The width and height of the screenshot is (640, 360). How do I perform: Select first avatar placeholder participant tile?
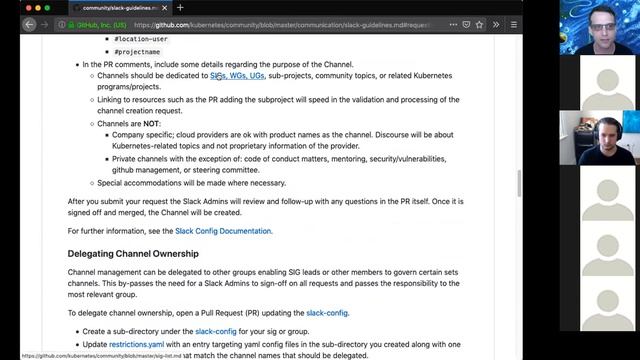point(607,82)
